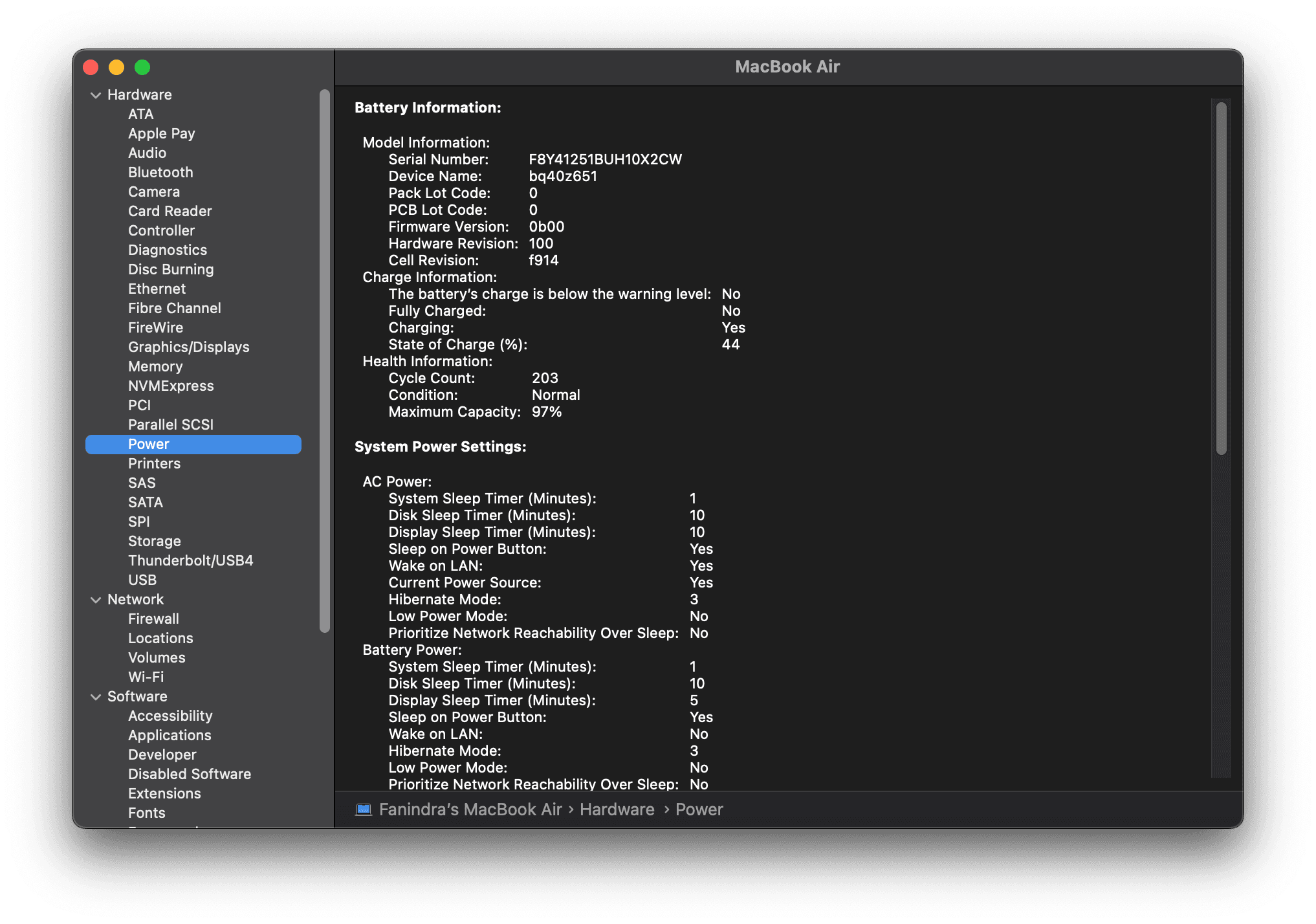Click the Condition value Normal
Image resolution: width=1316 pixels, height=924 pixels.
(556, 395)
